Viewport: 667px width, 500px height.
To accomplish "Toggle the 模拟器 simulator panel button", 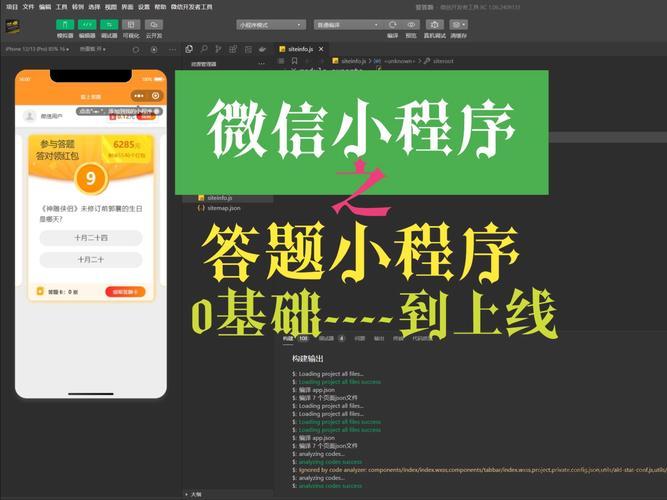I will point(65,24).
